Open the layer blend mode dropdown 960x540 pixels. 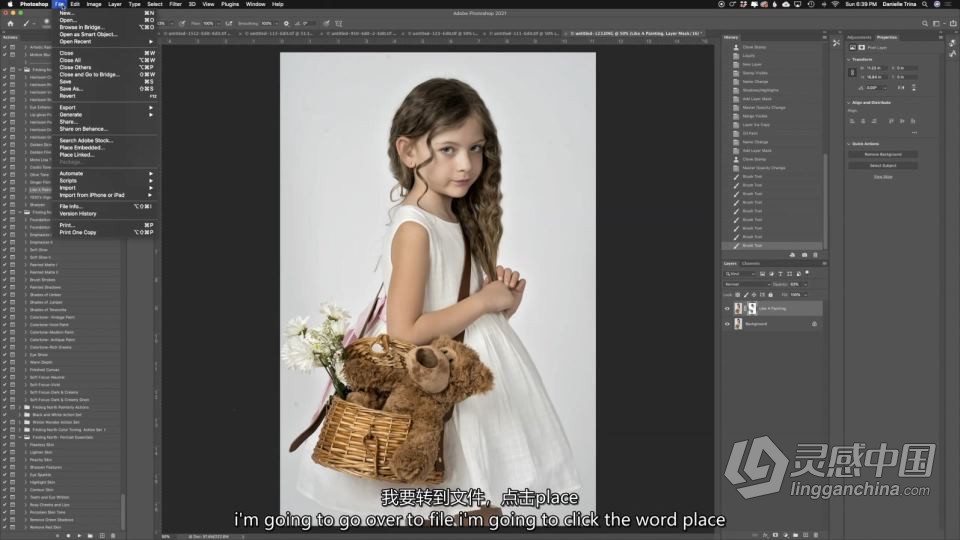[747, 284]
